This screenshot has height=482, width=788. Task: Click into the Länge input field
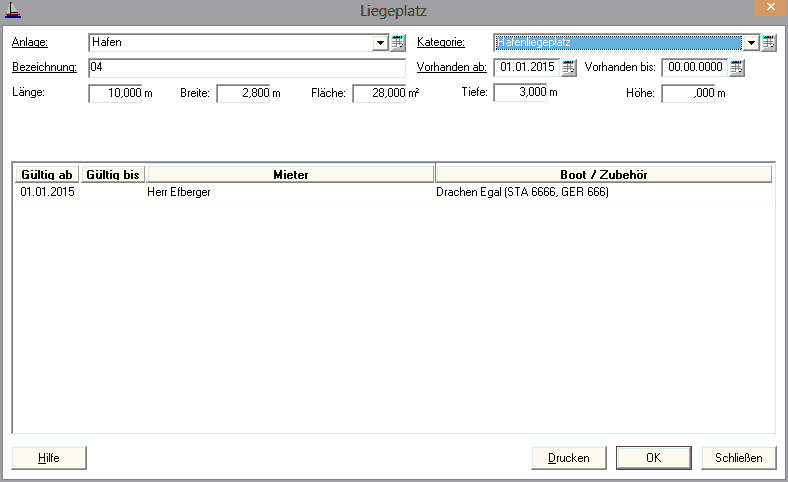115,93
